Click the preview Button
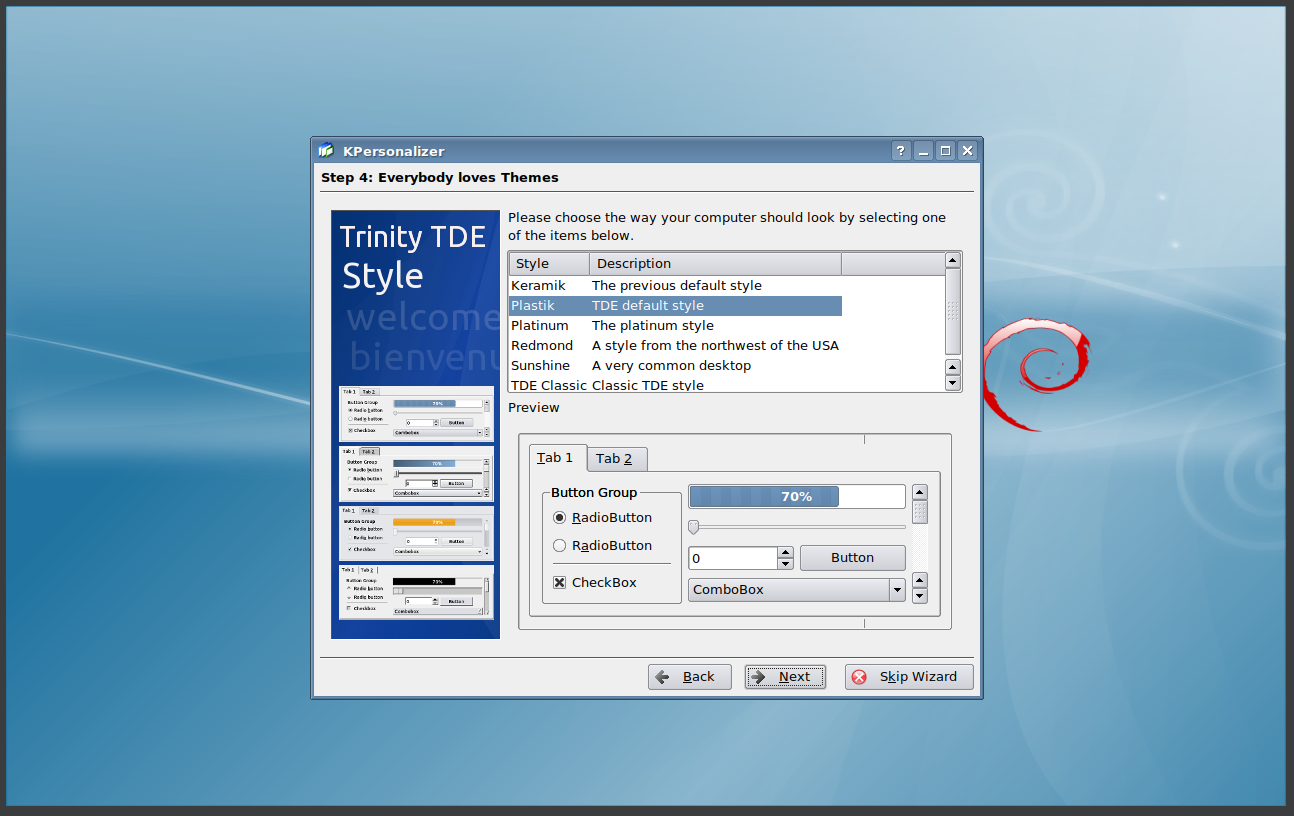Image resolution: width=1294 pixels, height=816 pixels. tap(852, 558)
